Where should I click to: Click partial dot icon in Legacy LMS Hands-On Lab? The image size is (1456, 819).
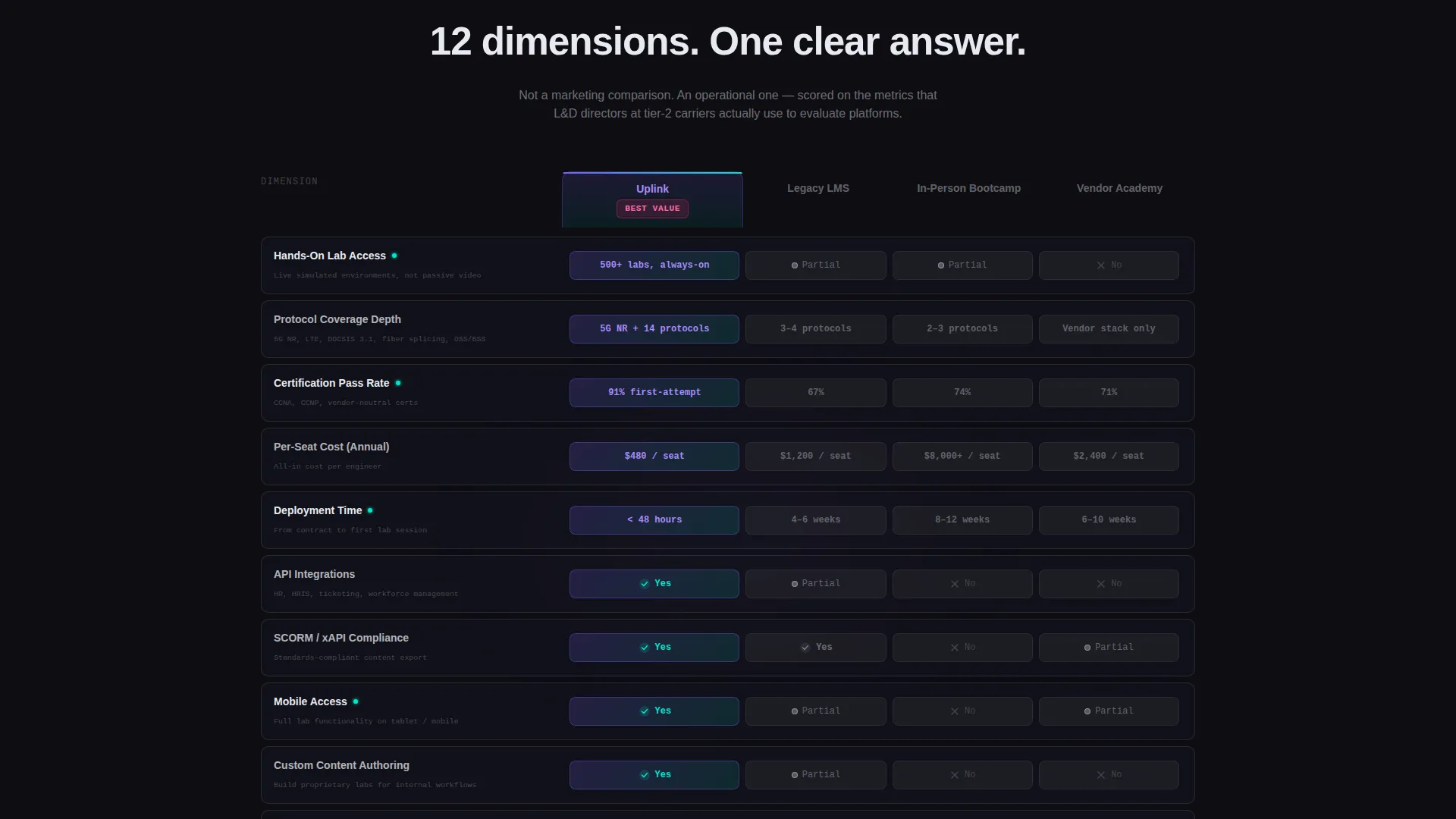795,265
